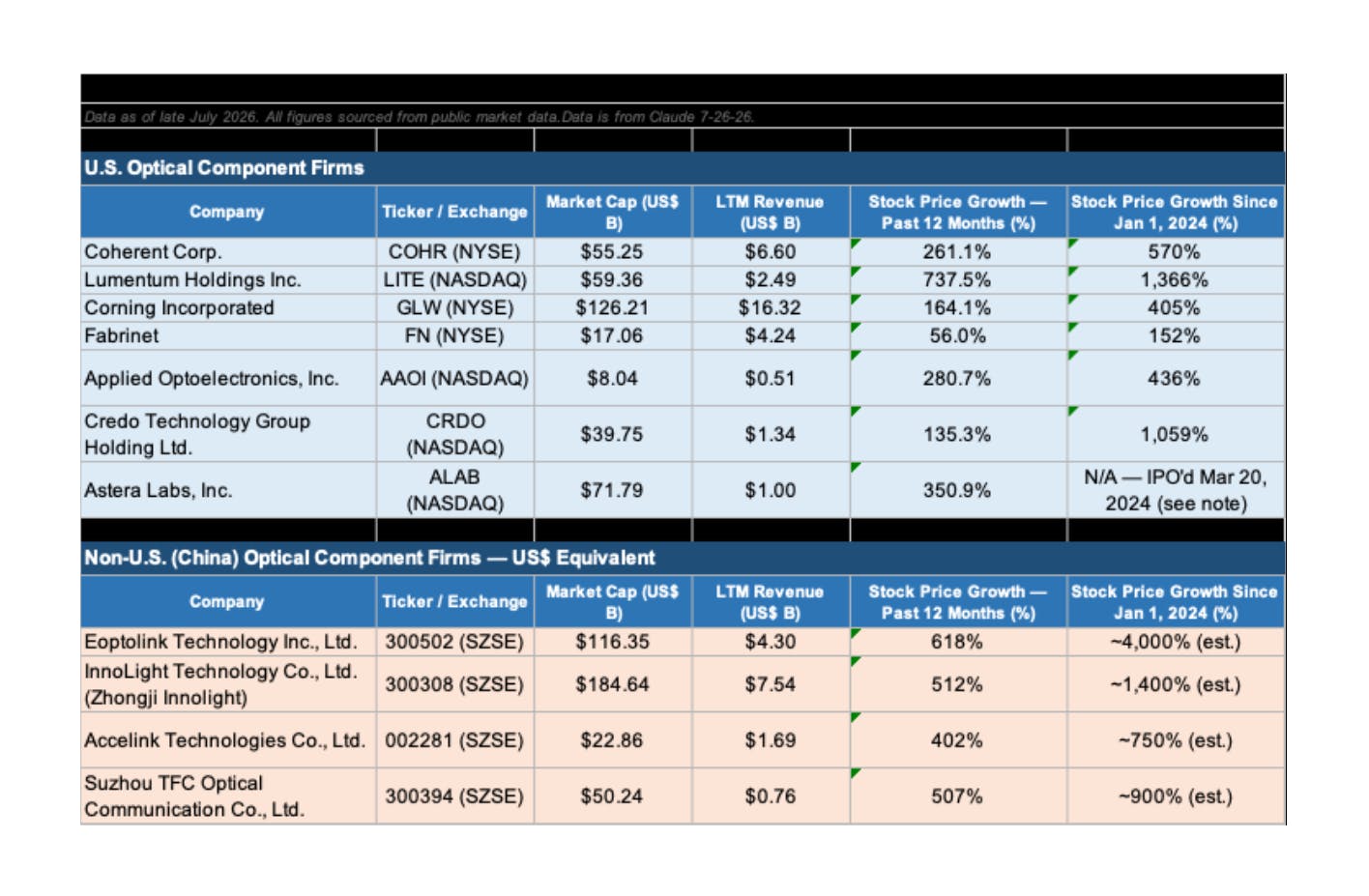Screen dimensions: 1369x896
Task: Select the '261.1%' growth cell
Action: (x=958, y=252)
